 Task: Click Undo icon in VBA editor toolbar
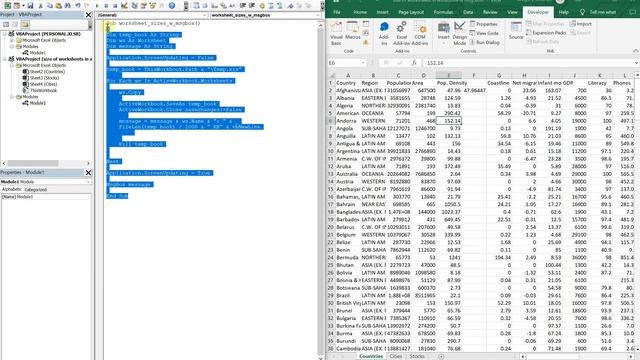pos(78,6)
